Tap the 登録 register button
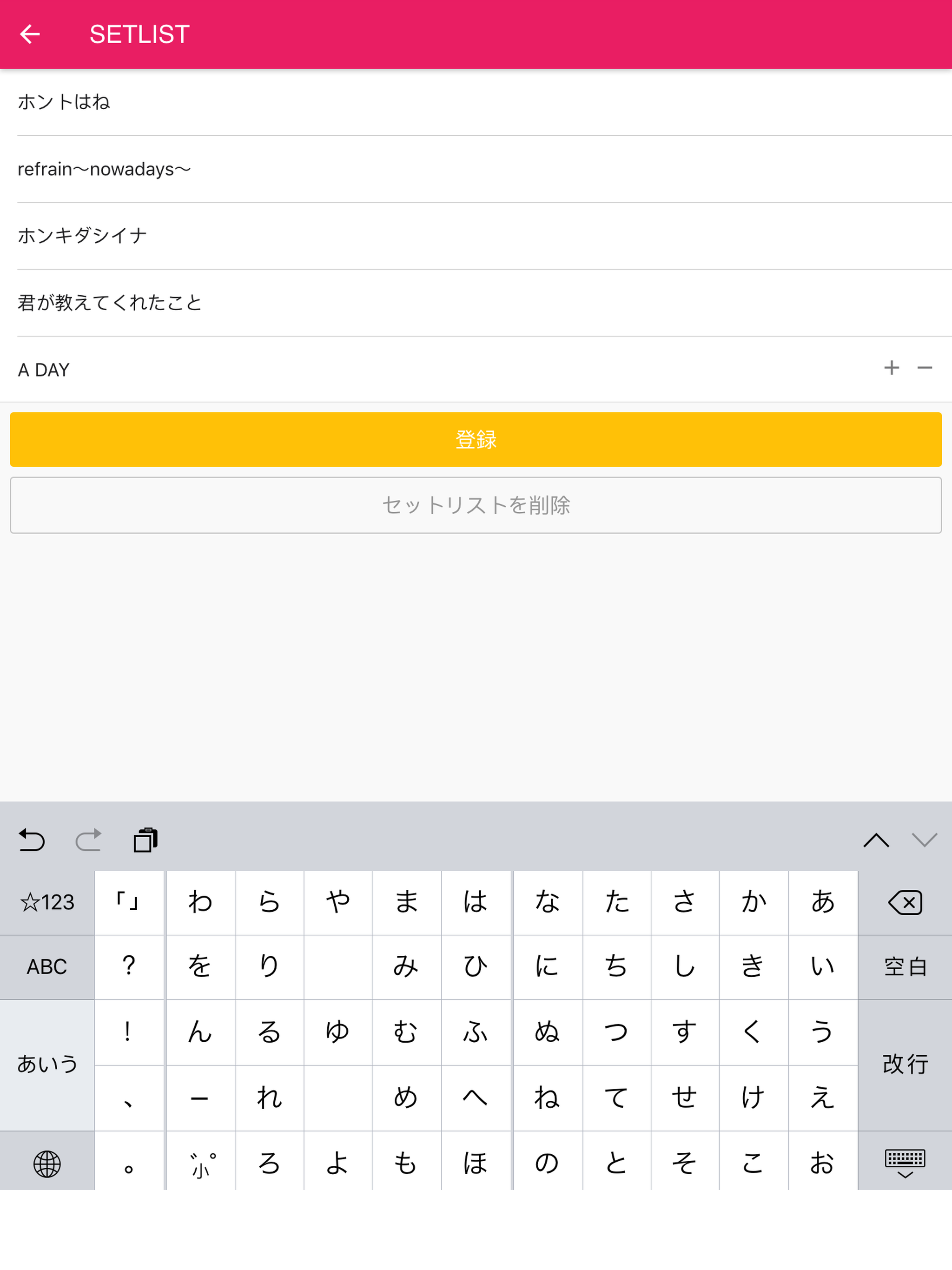 (476, 439)
